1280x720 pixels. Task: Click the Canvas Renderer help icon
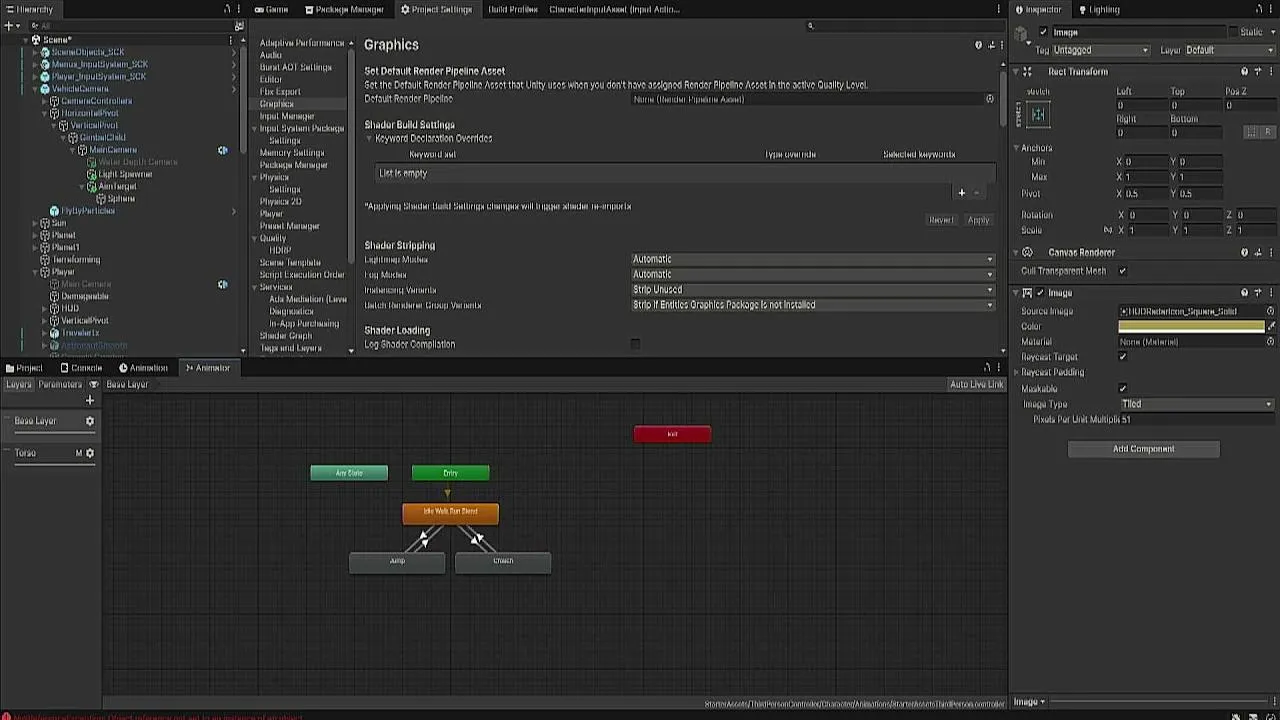1244,253
